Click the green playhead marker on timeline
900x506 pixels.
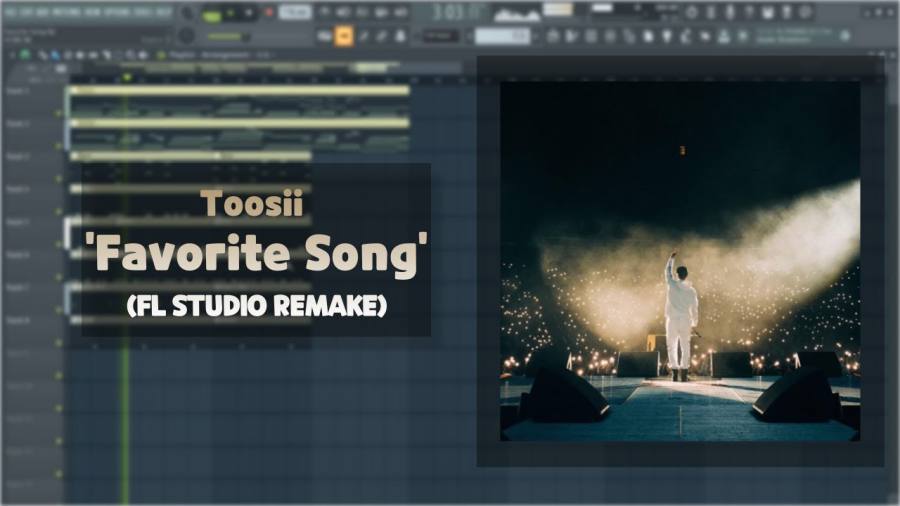(126, 77)
